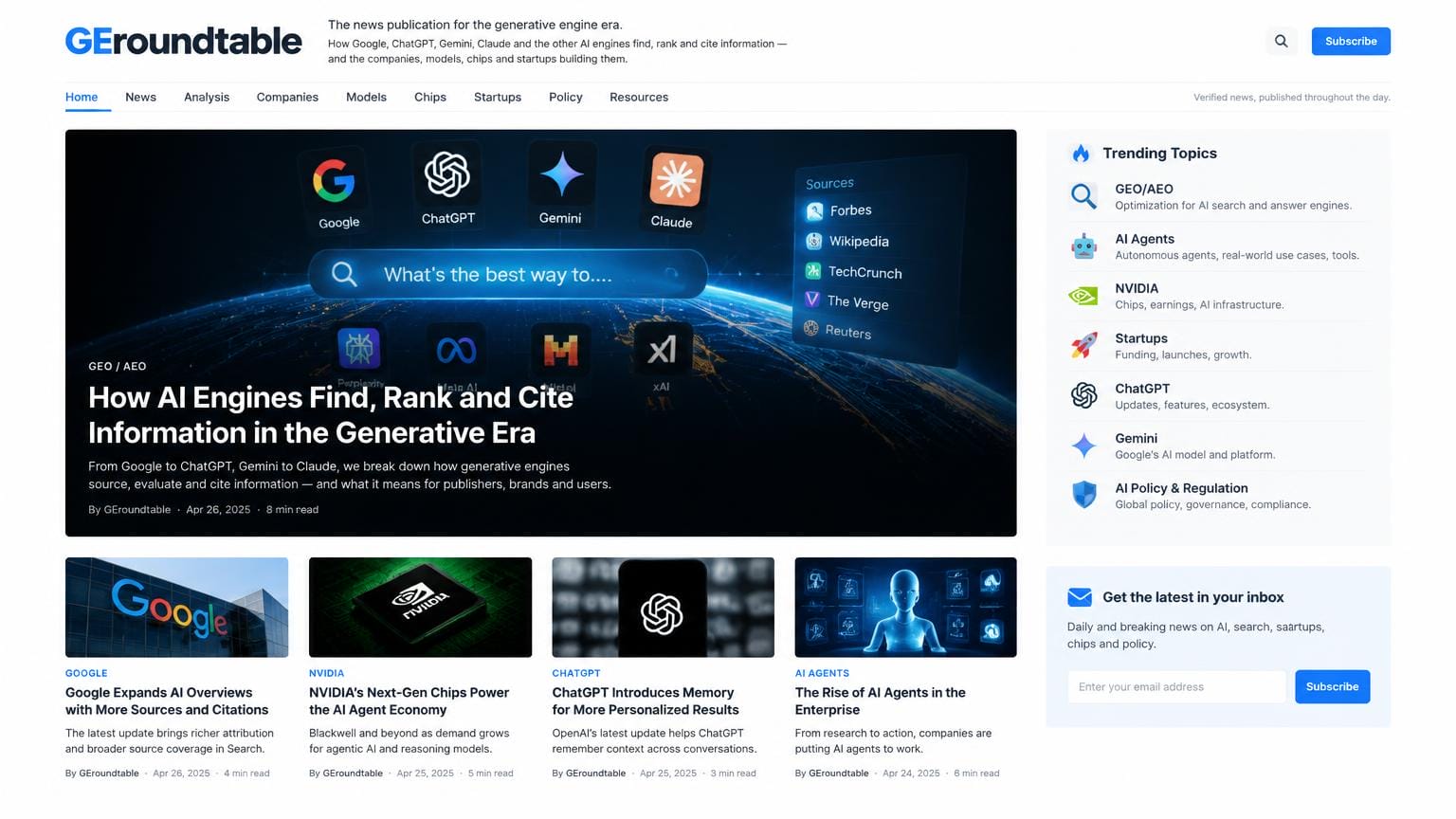Screen dimensions: 1456x819
Task: Click the NVIDIA chip article thumbnail
Action: pyautogui.click(x=420, y=608)
